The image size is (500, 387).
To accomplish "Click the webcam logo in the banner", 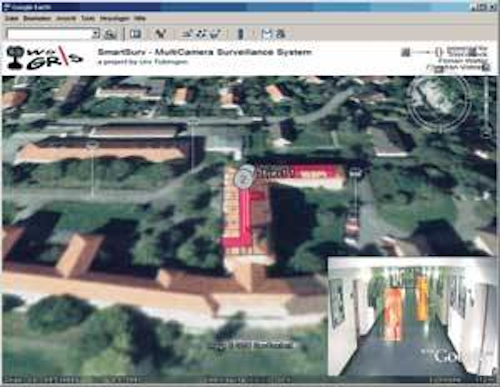I will tap(16, 58).
